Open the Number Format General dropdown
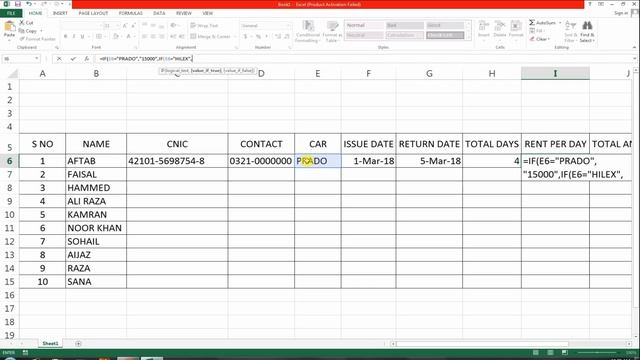Screen dimensions: 640x360 click(288, 26)
